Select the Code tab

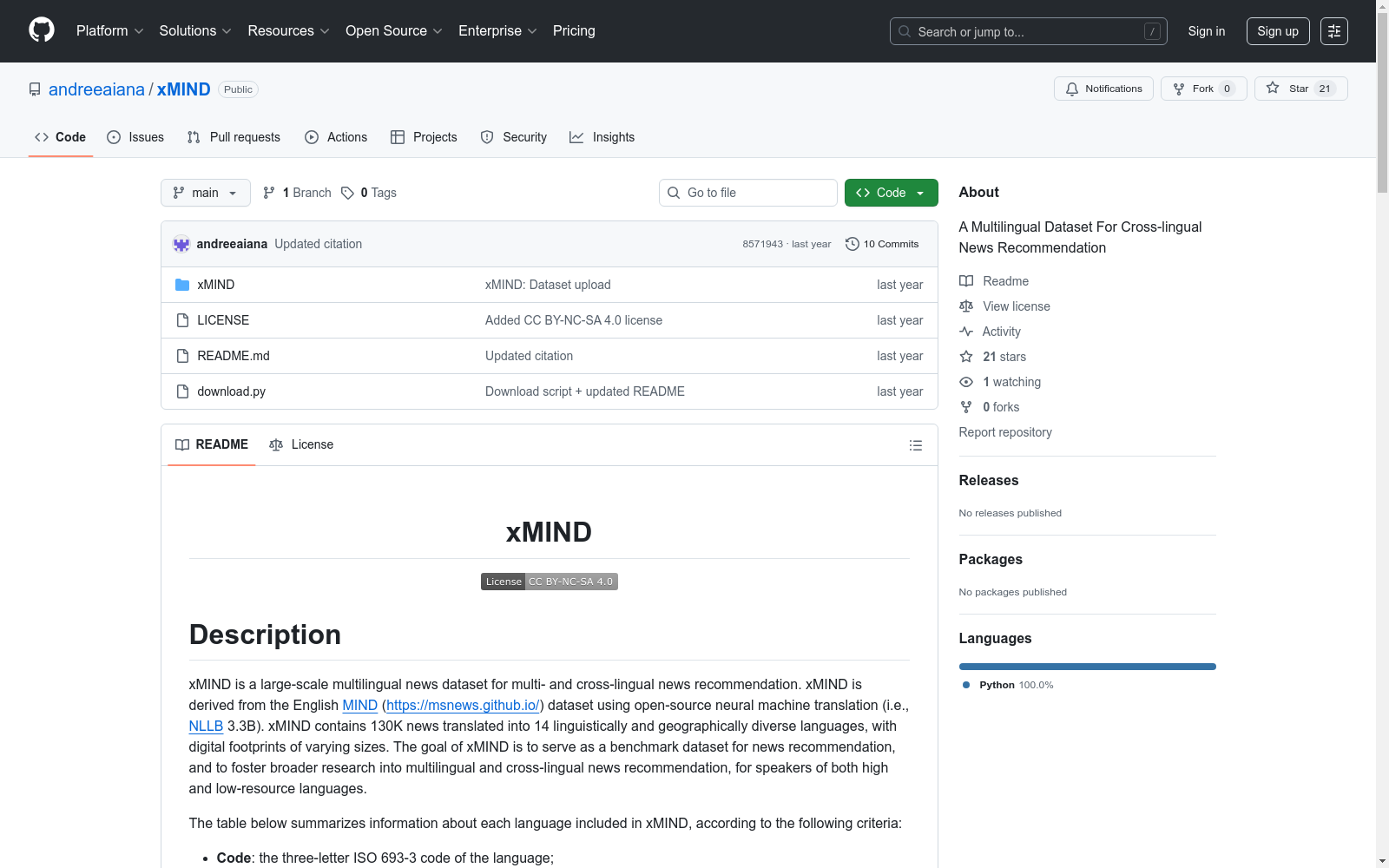61,137
